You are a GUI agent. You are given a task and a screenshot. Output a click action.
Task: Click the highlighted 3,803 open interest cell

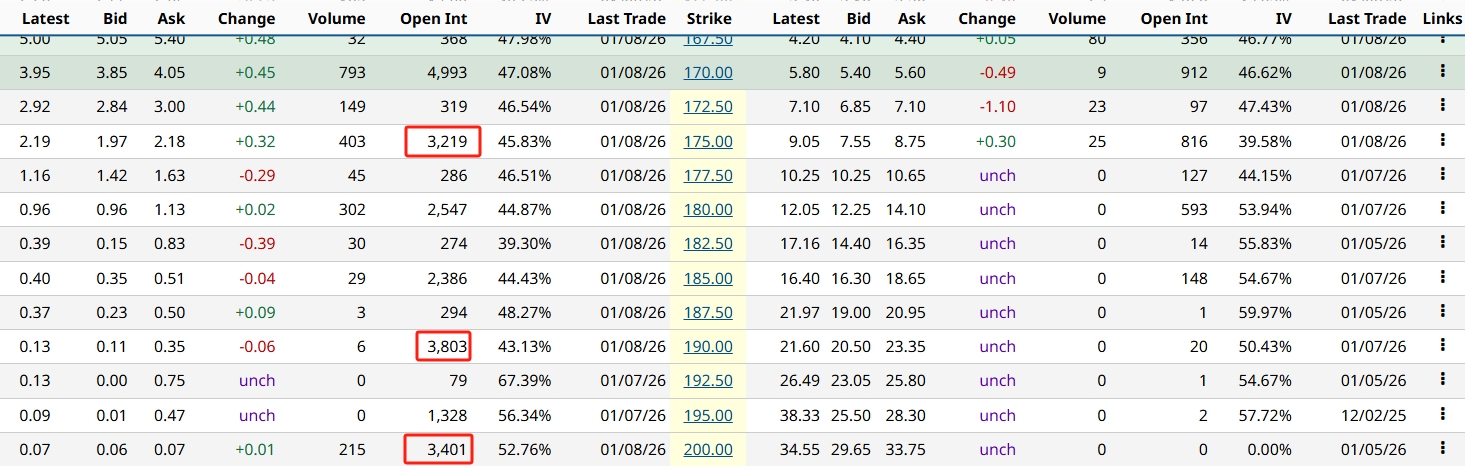click(x=444, y=347)
